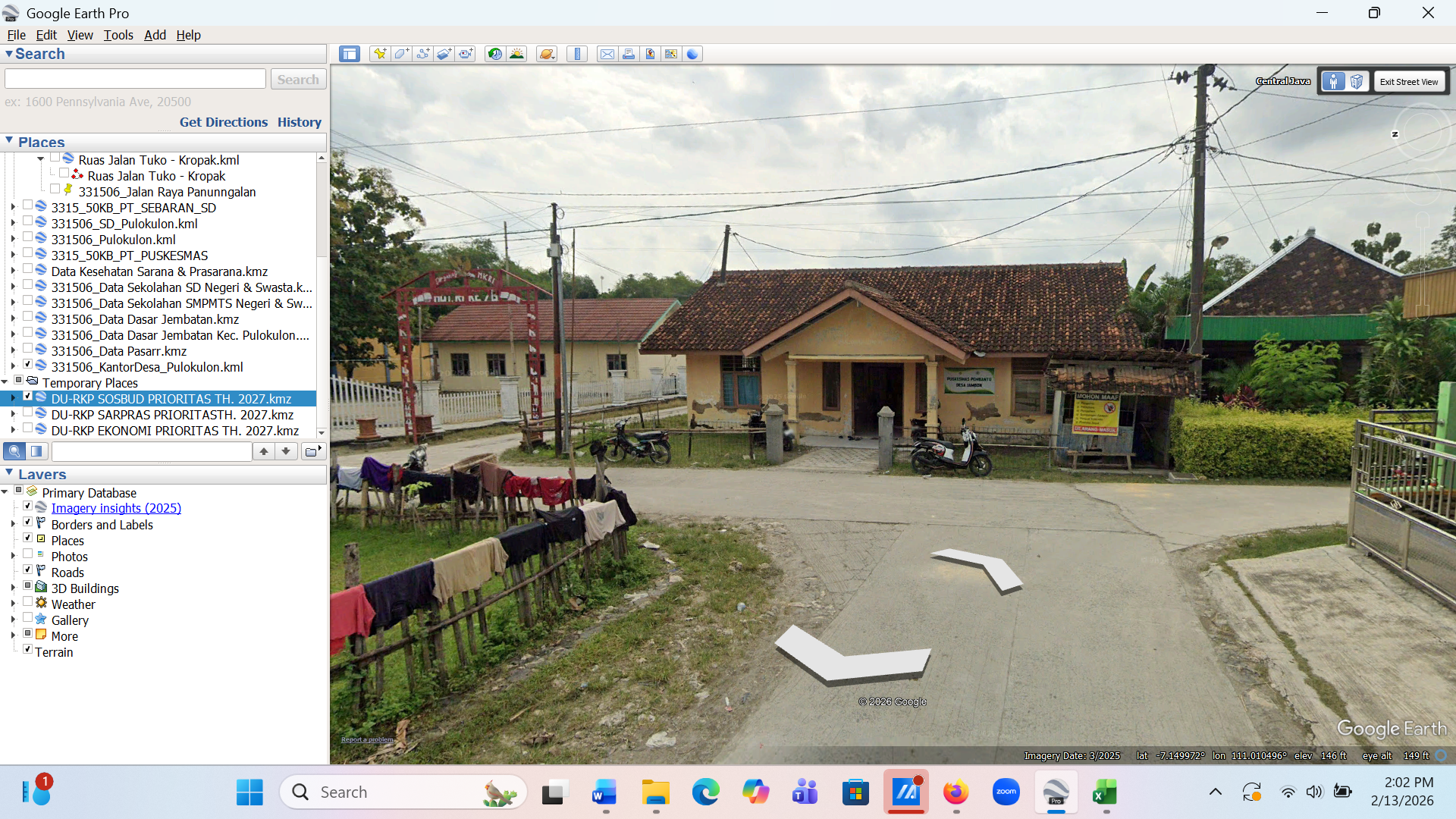This screenshot has width=1456, height=819.
Task: Open the Add menu
Action: coord(155,35)
